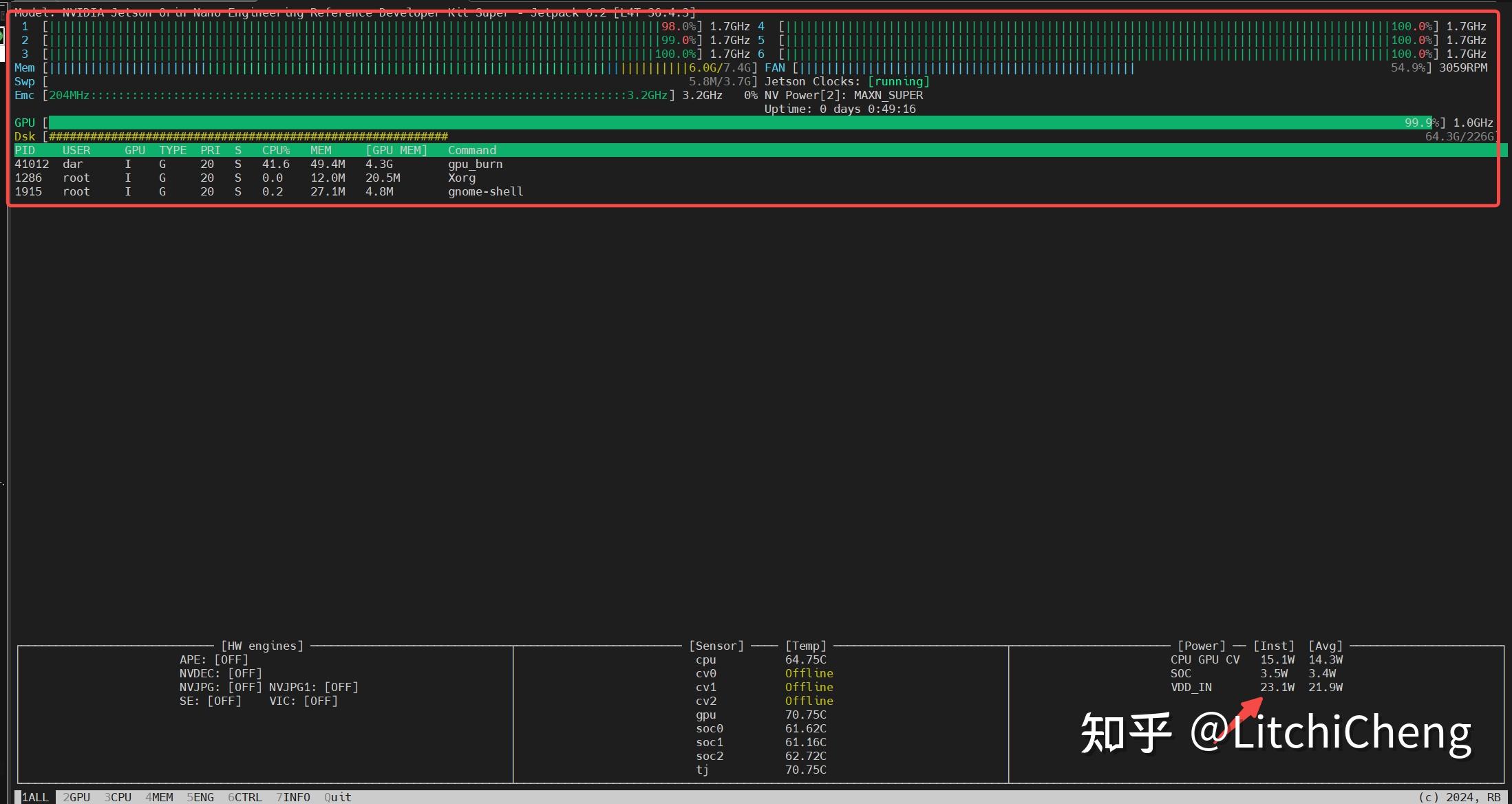Viewport: 1512px width, 804px height.
Task: Click the MAXN_SUPER power mode label
Action: [888, 95]
